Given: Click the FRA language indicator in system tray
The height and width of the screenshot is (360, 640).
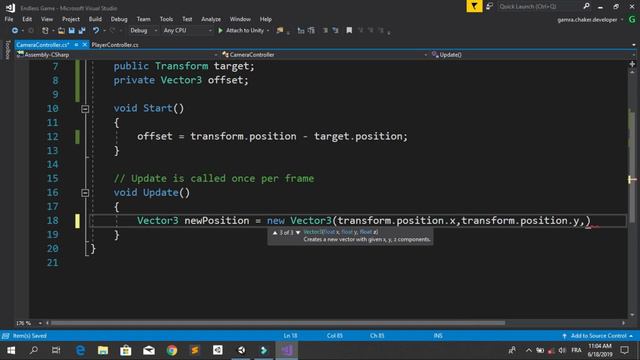Looking at the screenshot, I should [x=576, y=350].
